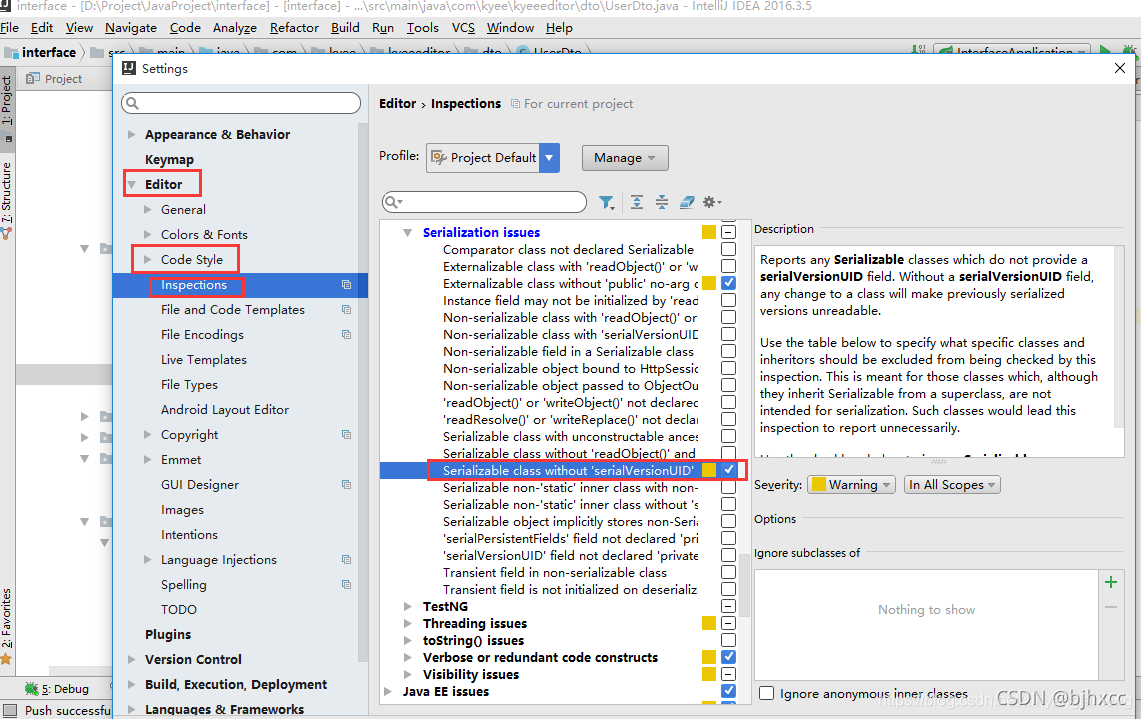
Task: Uncheck Externalizable class without 'public' no-arg checkbox
Action: (x=728, y=283)
